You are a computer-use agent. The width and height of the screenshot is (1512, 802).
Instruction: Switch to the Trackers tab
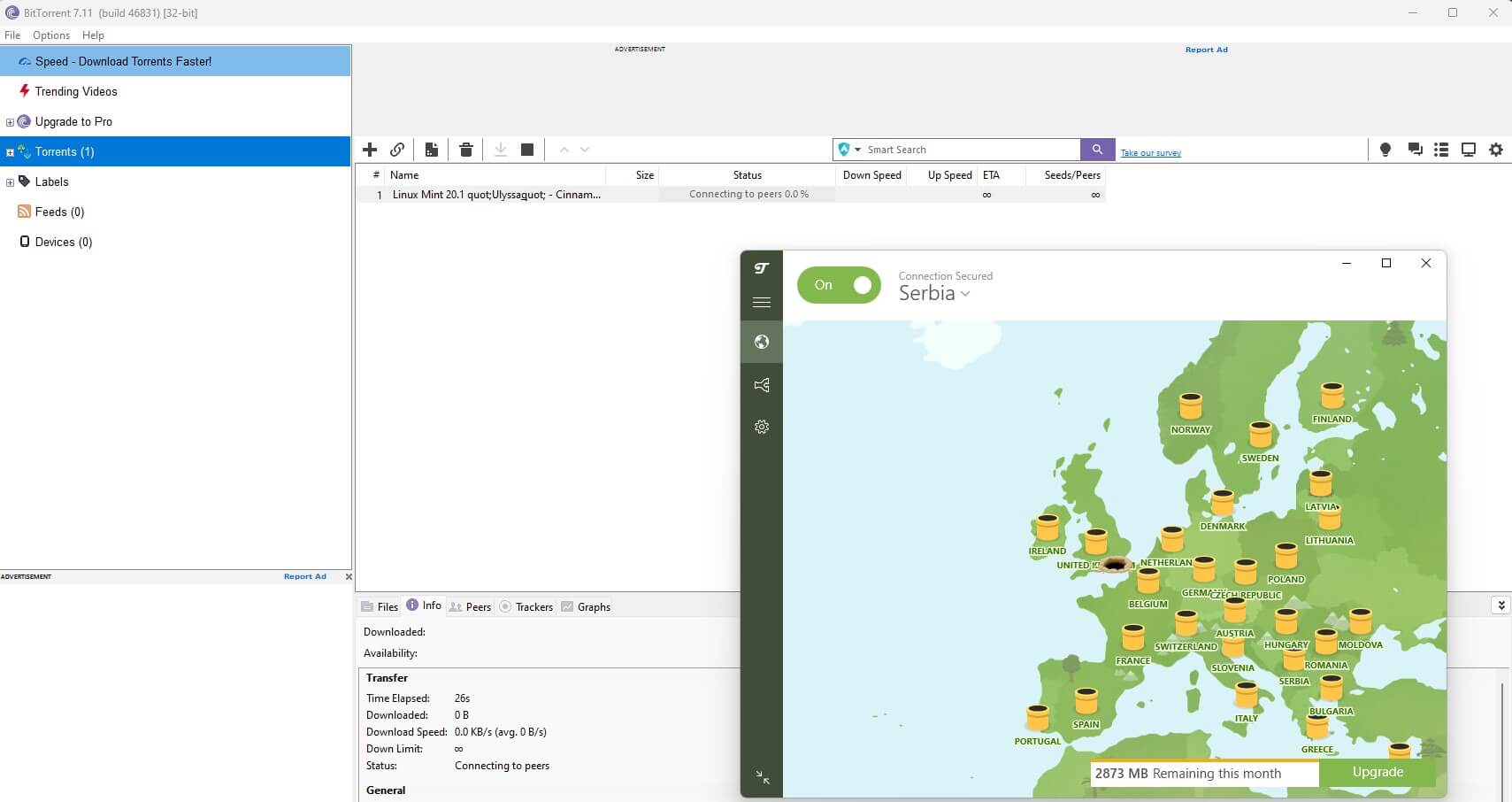click(526, 606)
